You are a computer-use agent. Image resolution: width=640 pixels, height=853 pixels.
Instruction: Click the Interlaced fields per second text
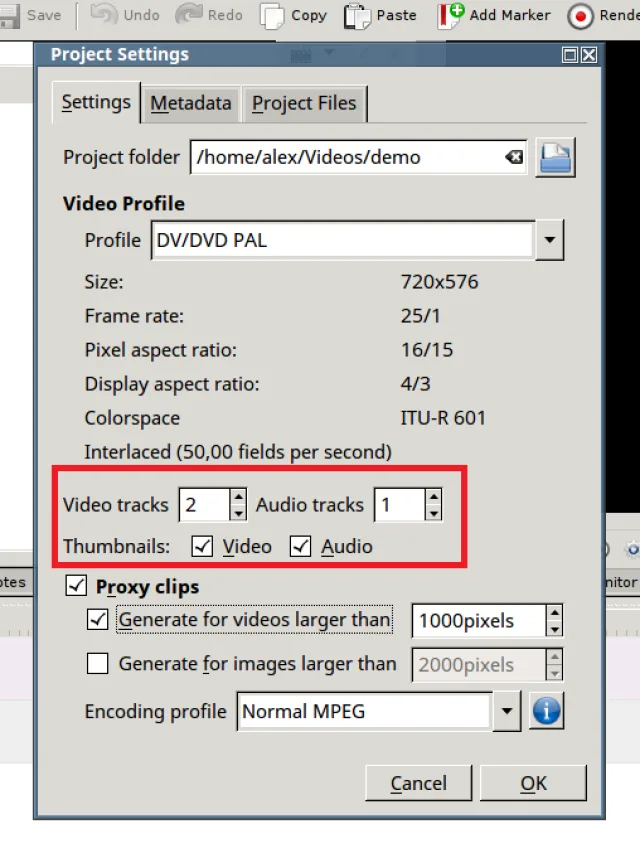(x=238, y=452)
